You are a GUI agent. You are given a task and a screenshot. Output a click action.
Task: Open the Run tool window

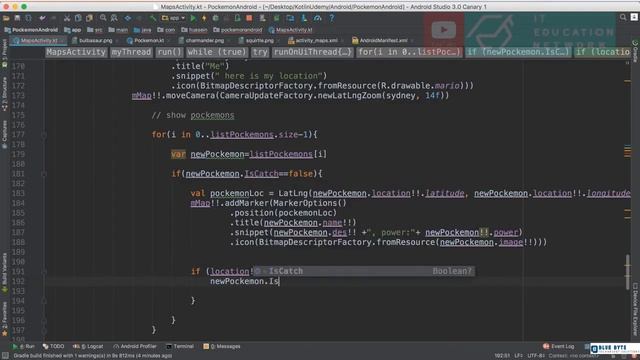24,347
